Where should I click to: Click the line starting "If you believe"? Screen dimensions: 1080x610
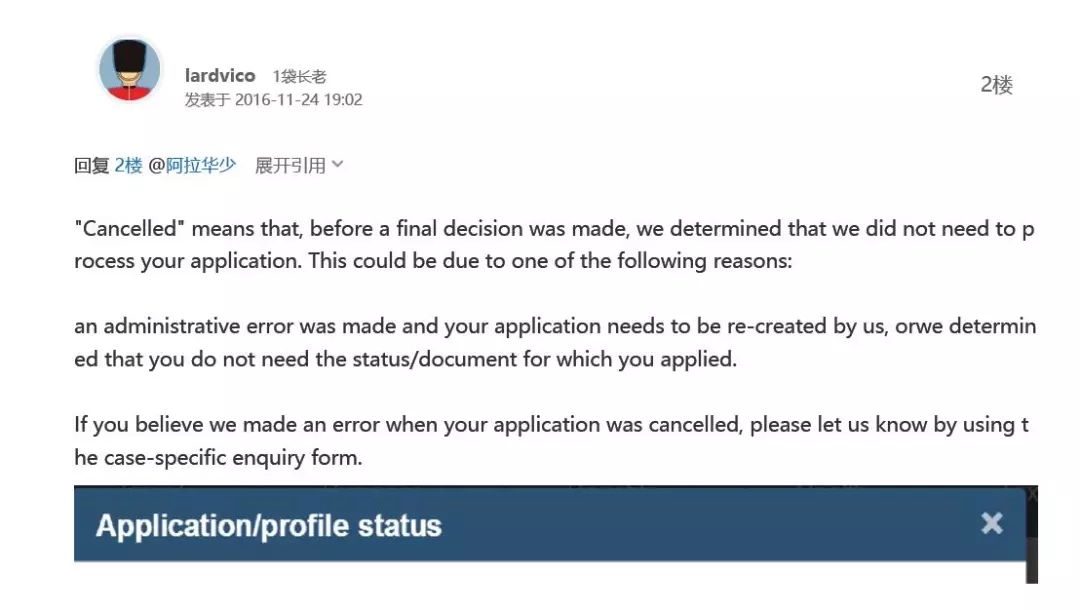tap(551, 424)
